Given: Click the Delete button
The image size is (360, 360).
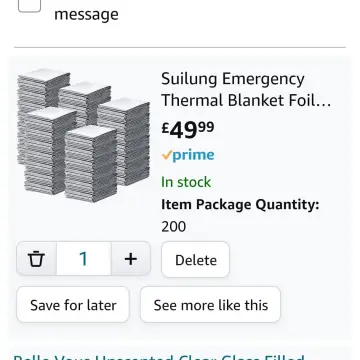Looking at the screenshot, I should [x=196, y=260].
